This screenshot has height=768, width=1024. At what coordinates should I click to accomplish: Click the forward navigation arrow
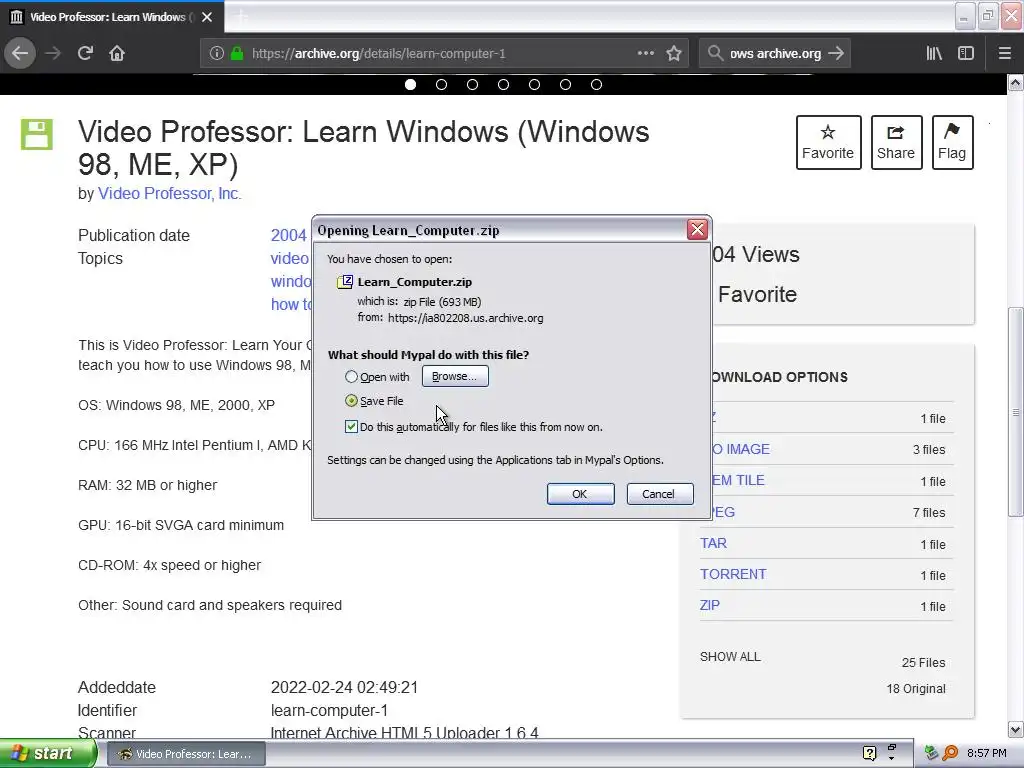click(x=53, y=53)
